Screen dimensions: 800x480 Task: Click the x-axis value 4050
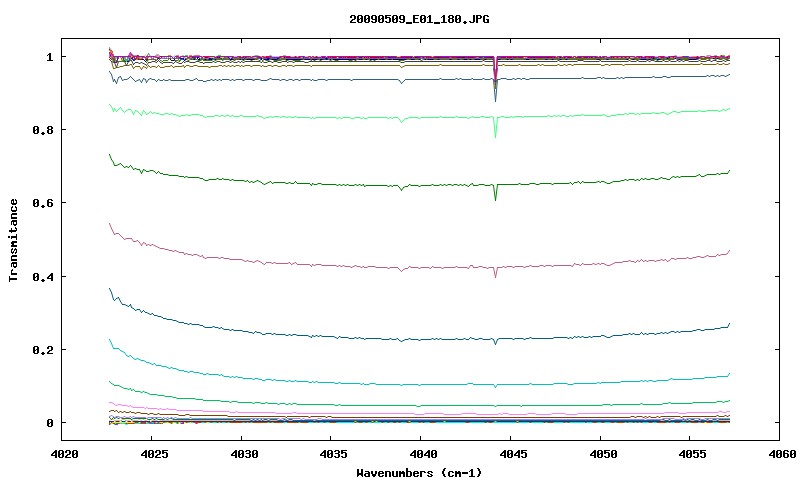pos(603,454)
